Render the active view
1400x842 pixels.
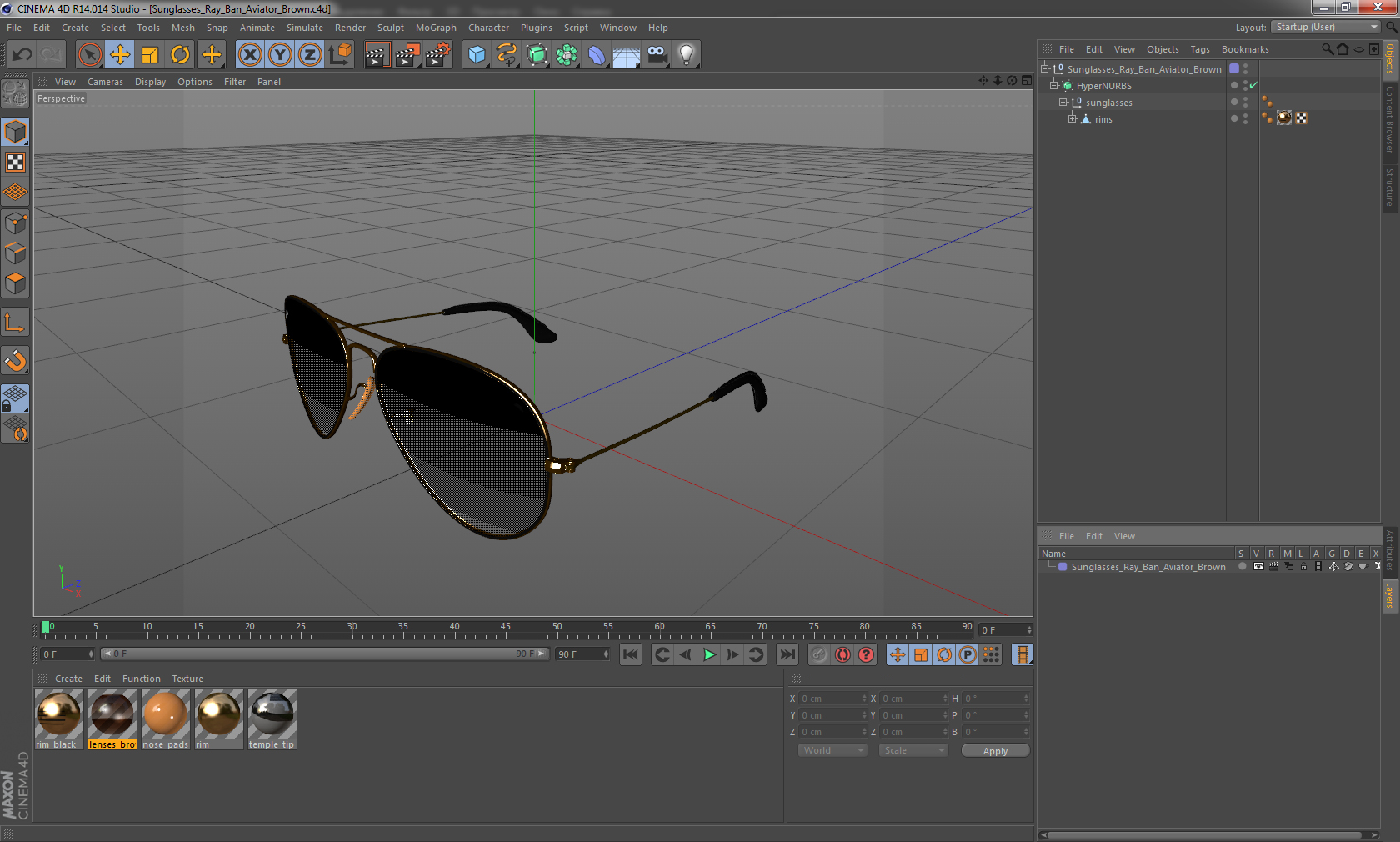click(377, 55)
